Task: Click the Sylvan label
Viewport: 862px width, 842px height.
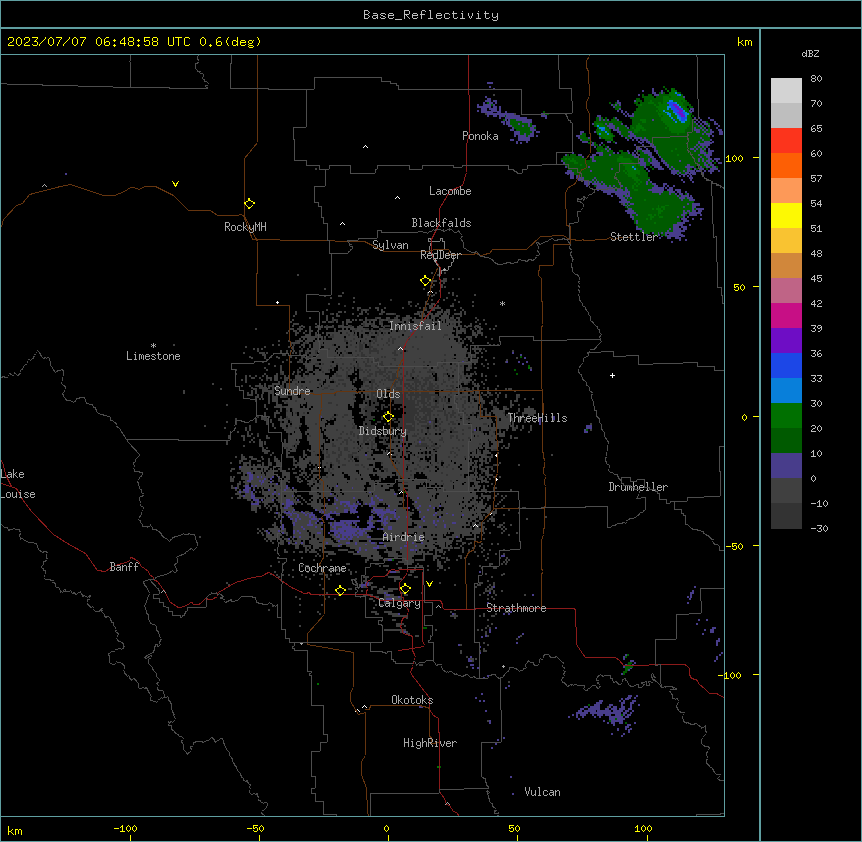Action: point(390,245)
